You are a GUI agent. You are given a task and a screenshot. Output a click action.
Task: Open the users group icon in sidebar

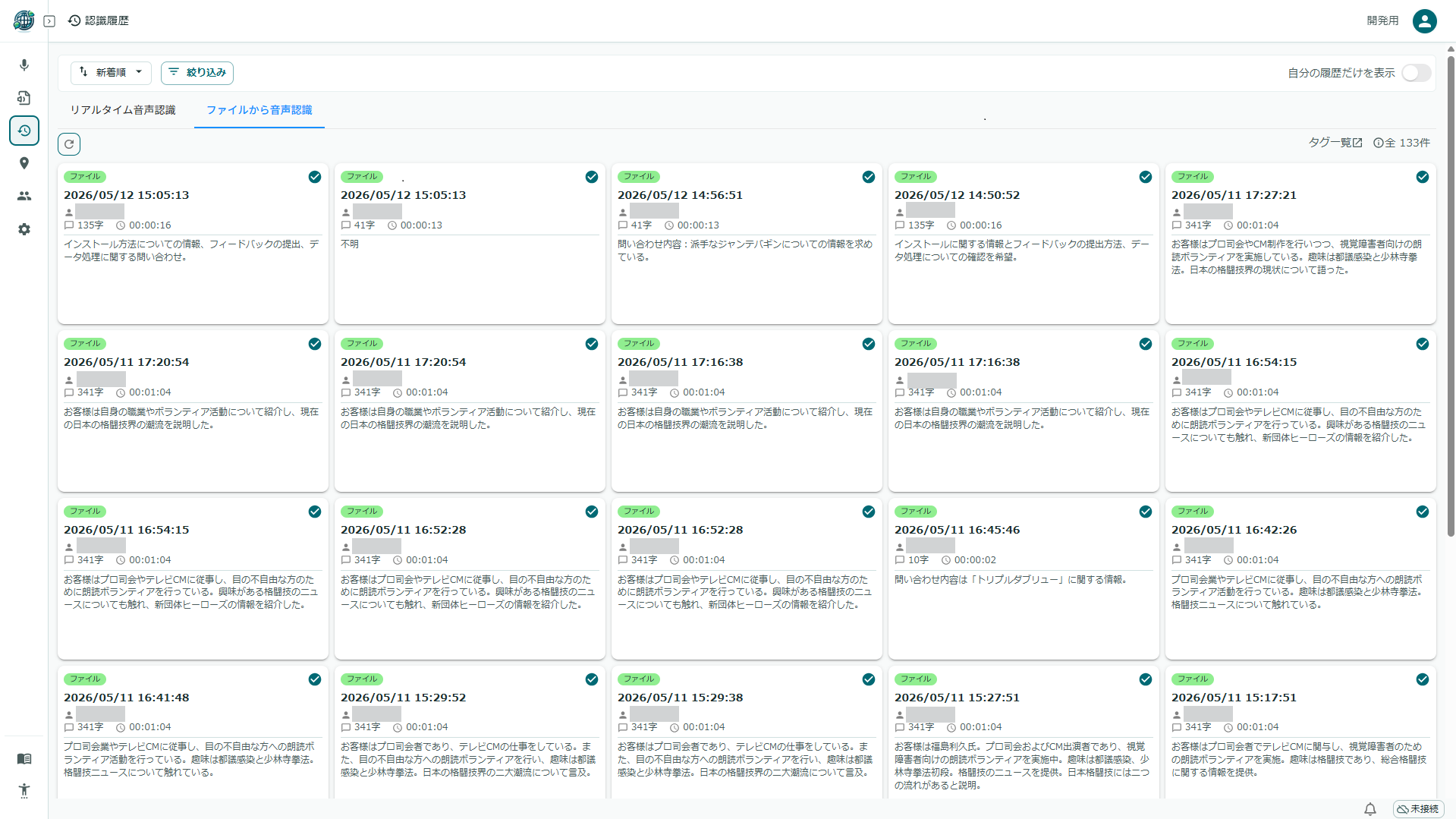[x=24, y=196]
